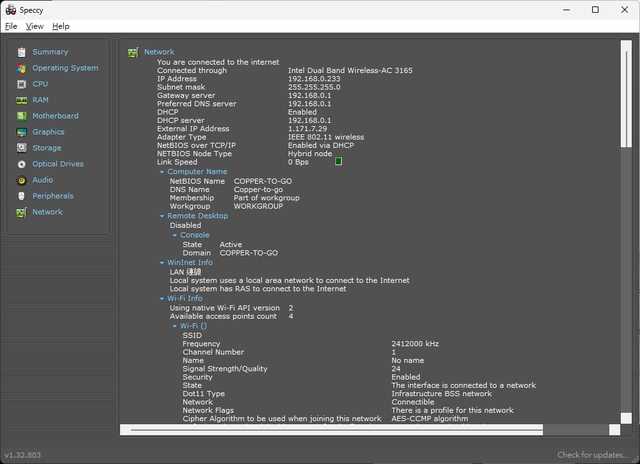Open the View menu

coord(35,26)
